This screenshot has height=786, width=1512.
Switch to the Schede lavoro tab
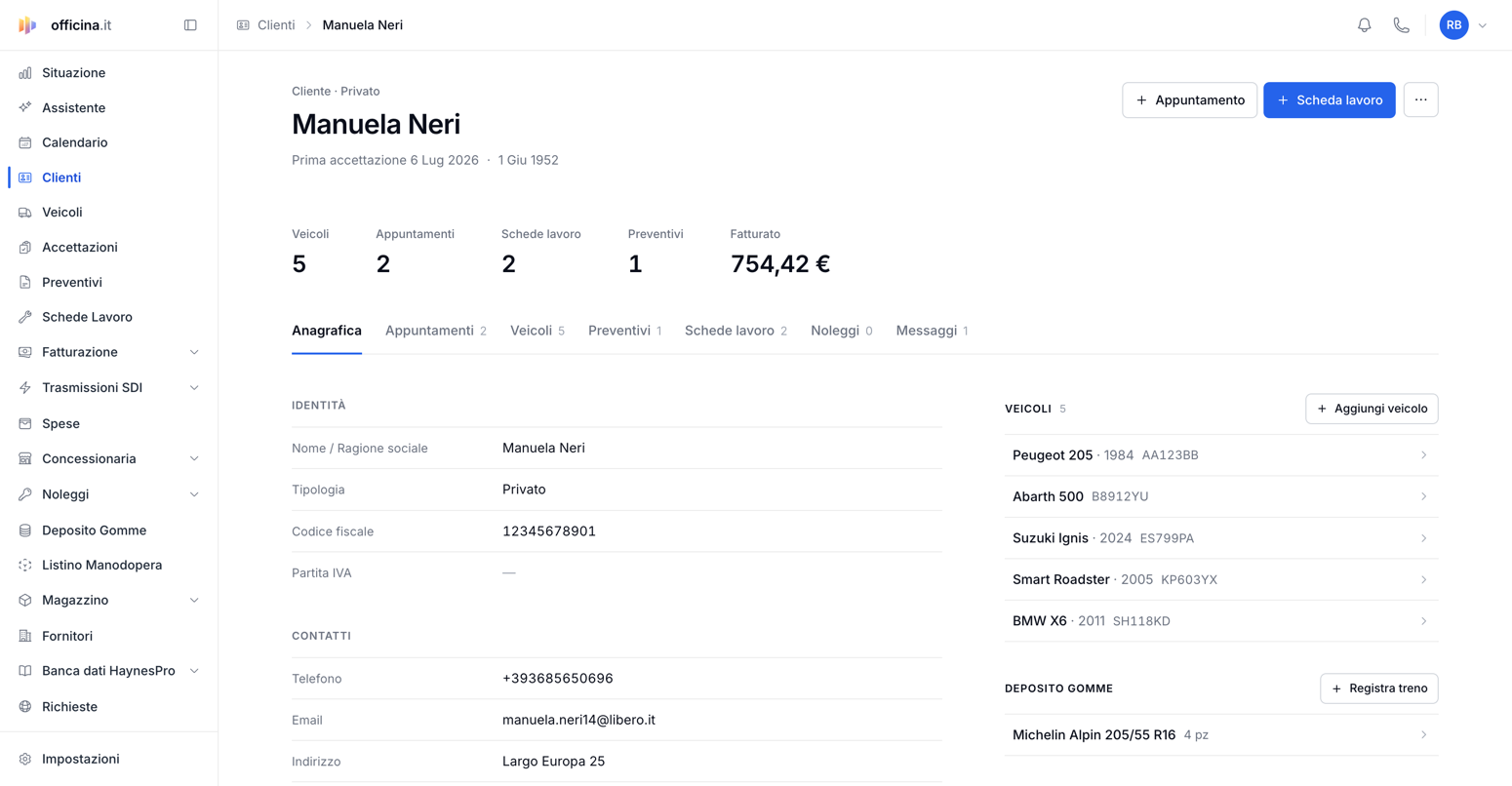(x=736, y=331)
